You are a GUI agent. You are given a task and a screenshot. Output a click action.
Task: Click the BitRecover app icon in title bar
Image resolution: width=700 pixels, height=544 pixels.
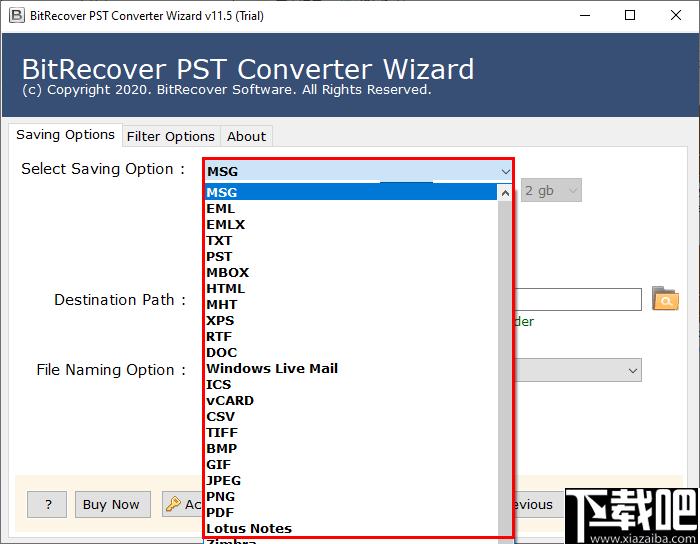point(17,16)
